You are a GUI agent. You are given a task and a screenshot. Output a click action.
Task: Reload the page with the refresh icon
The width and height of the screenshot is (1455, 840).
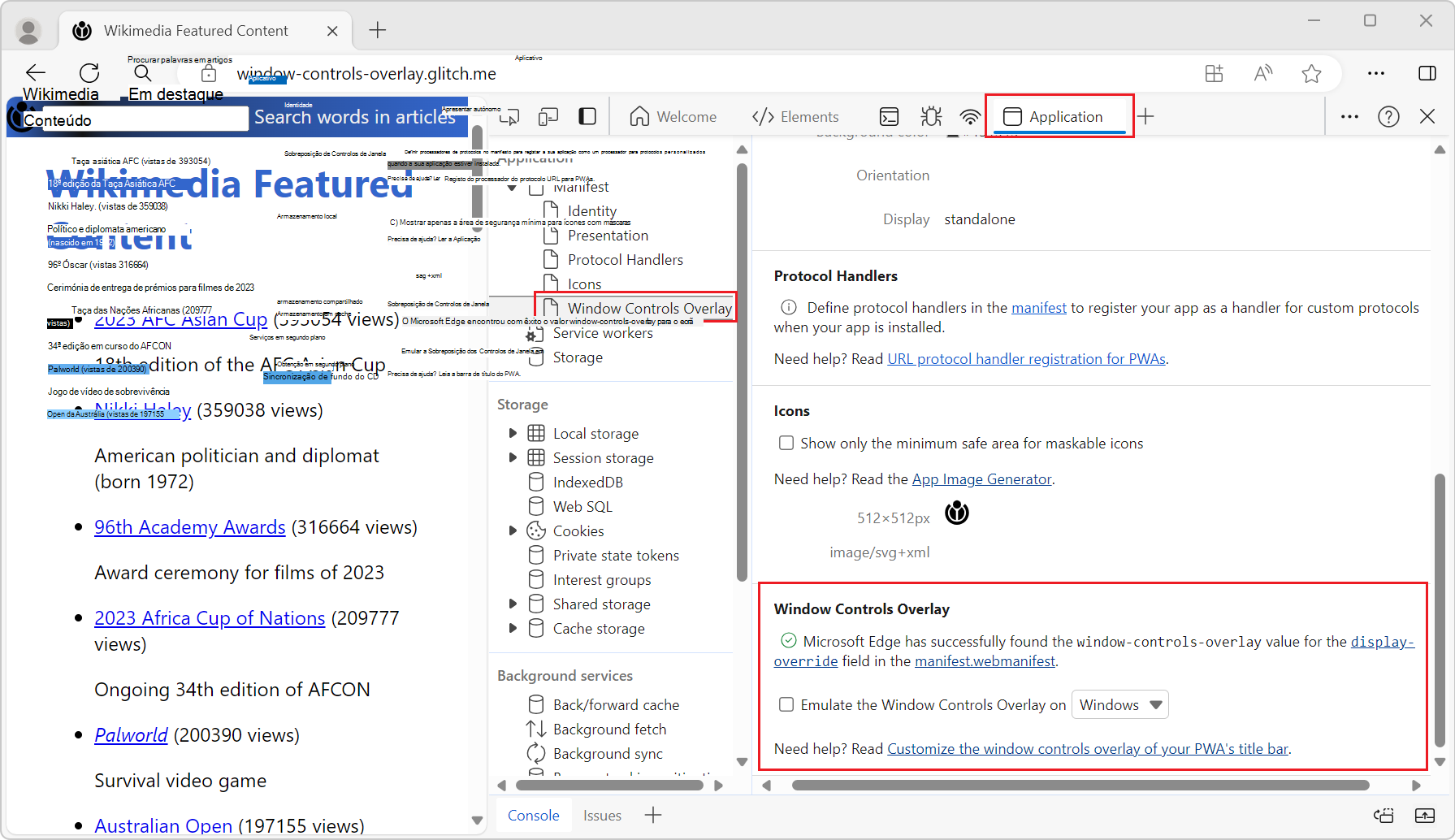coord(89,72)
